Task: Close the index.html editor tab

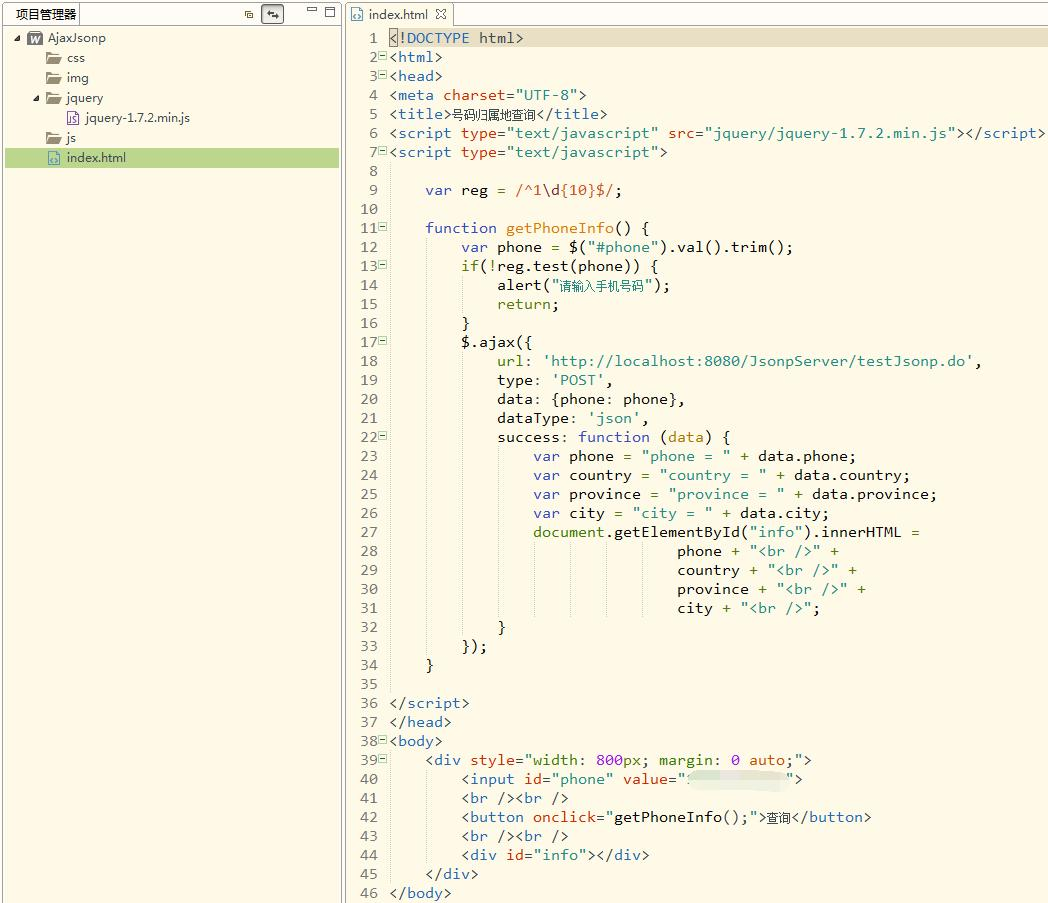Action: tap(441, 14)
